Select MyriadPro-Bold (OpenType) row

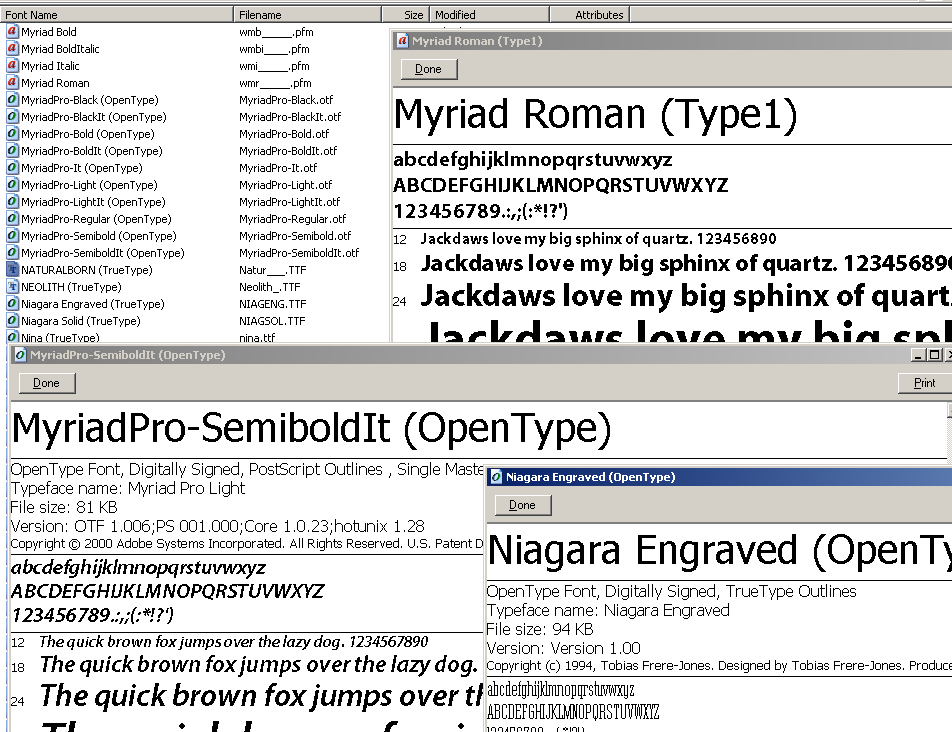pos(88,134)
